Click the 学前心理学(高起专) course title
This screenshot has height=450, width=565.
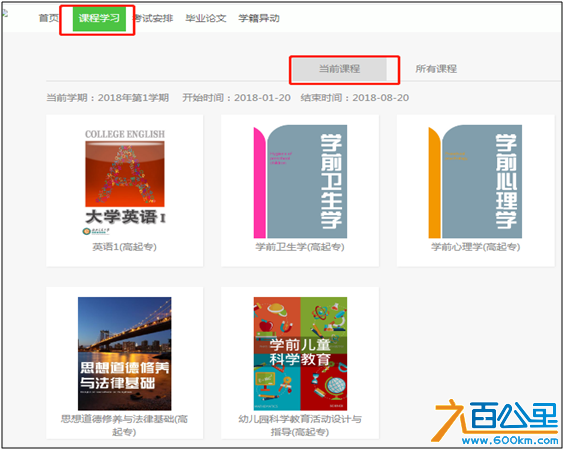pyautogui.click(x=475, y=247)
